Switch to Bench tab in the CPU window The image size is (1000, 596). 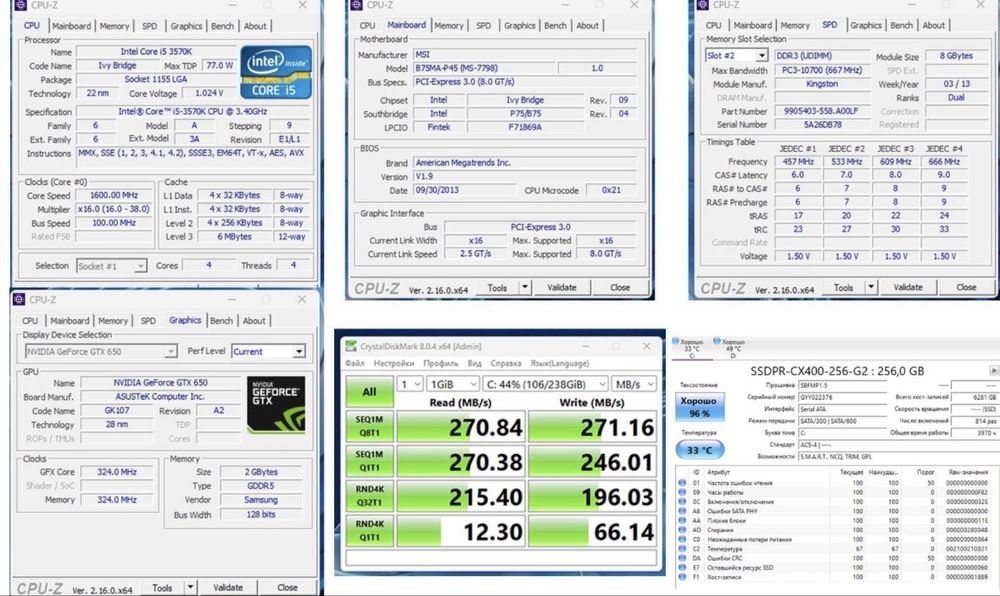pos(222,26)
